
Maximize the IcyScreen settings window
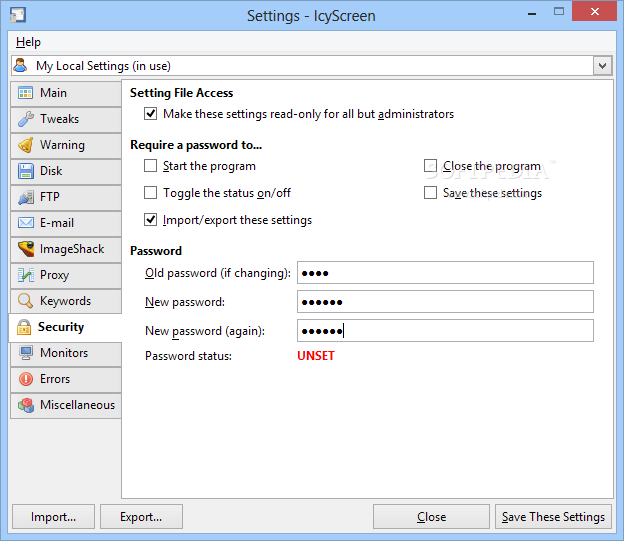(559, 12)
